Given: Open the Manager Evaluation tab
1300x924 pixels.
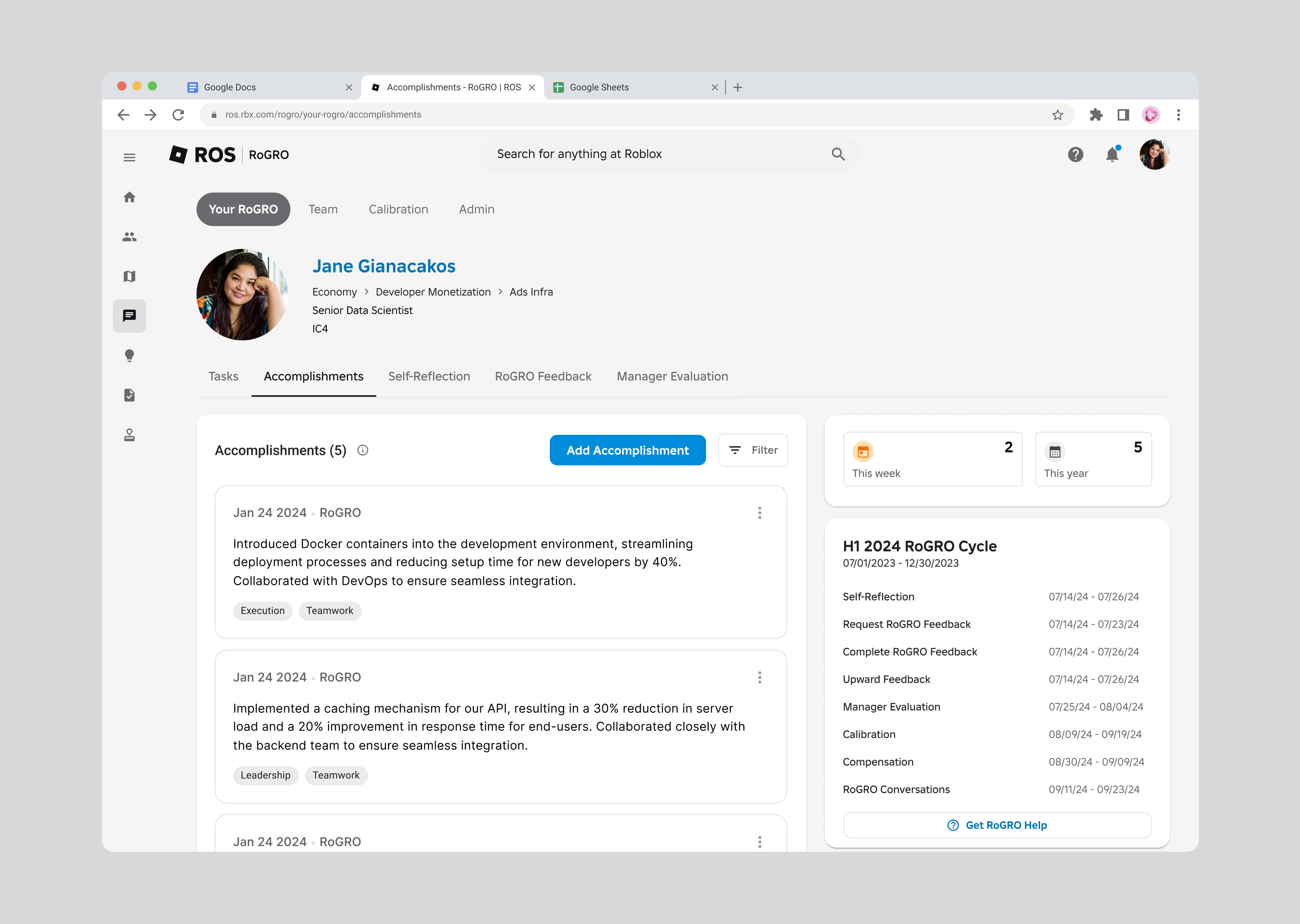Looking at the screenshot, I should [x=672, y=376].
